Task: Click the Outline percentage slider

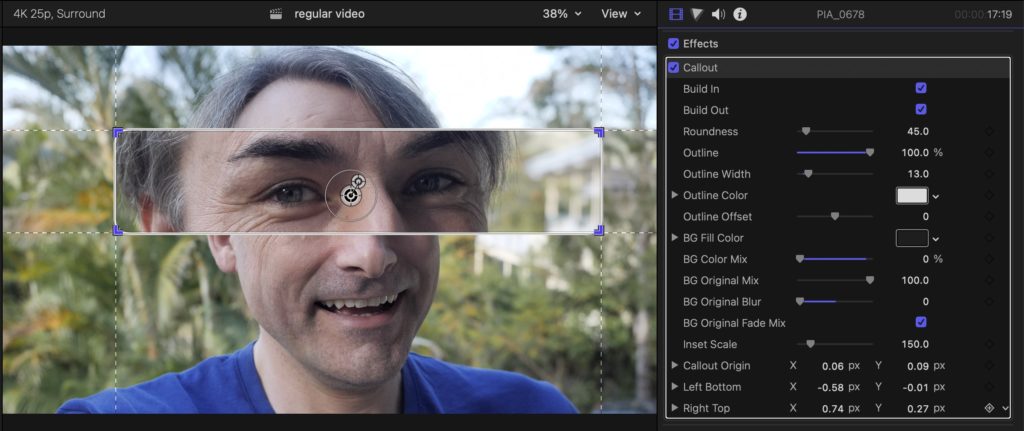Action: click(835, 153)
